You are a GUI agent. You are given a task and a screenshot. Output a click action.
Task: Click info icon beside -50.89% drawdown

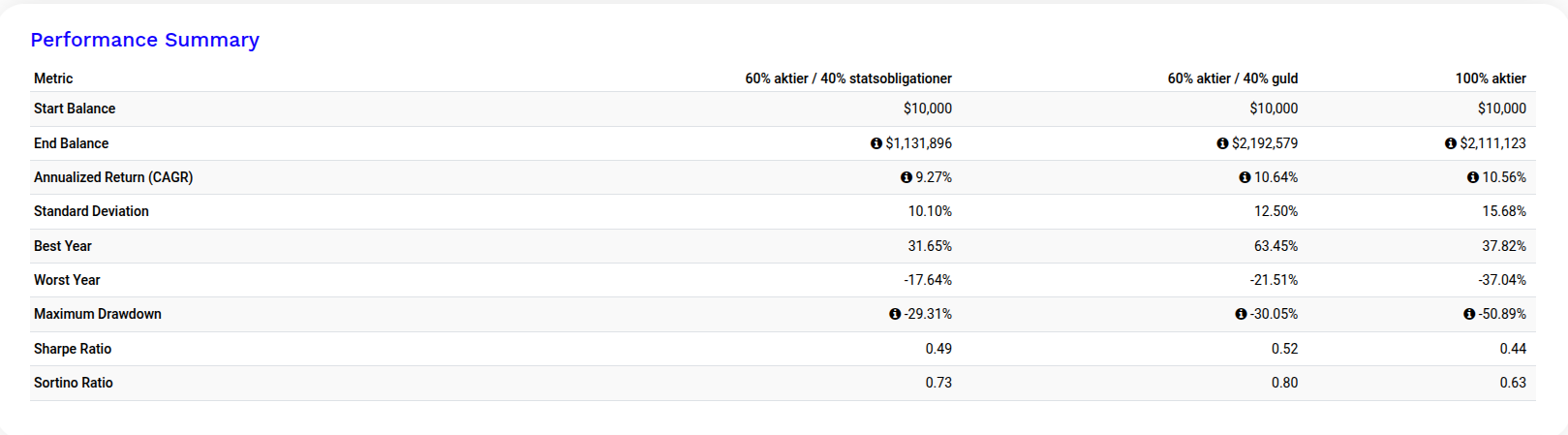pyautogui.click(x=1469, y=314)
